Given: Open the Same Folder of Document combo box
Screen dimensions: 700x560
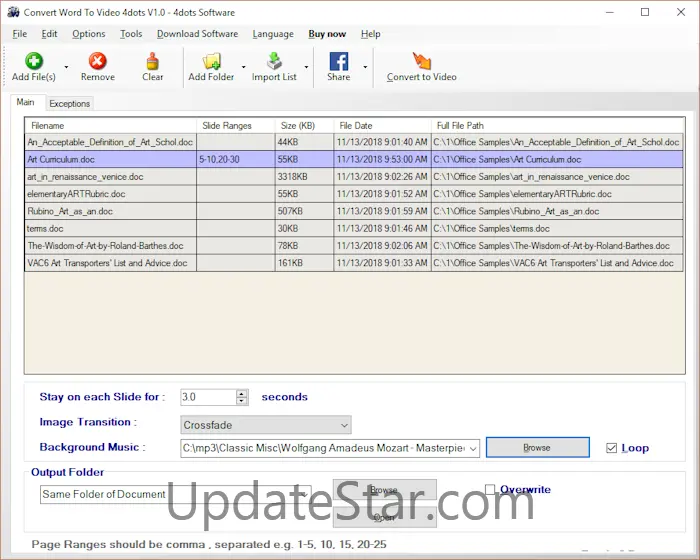Looking at the screenshot, I should point(175,494).
